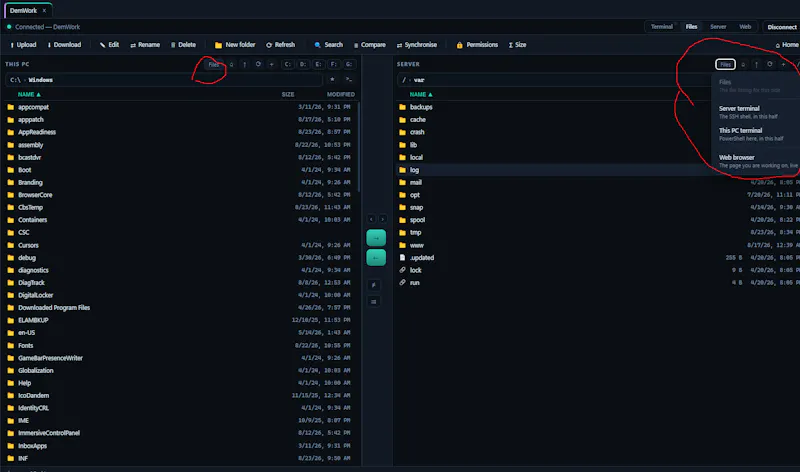Select the www folder on the server
Screen dimensions: 800x472
point(598,245)
